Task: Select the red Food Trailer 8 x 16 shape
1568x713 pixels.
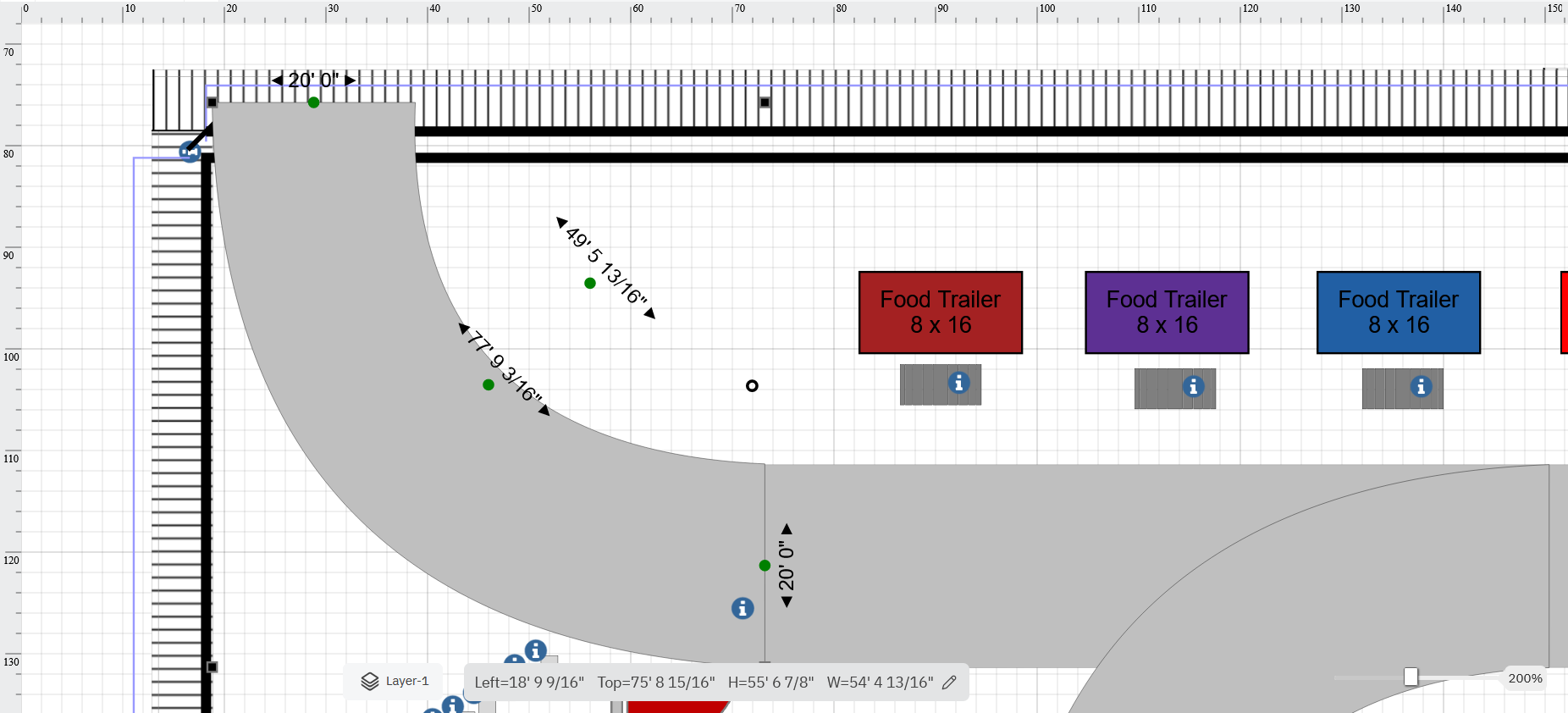Action: click(x=940, y=312)
